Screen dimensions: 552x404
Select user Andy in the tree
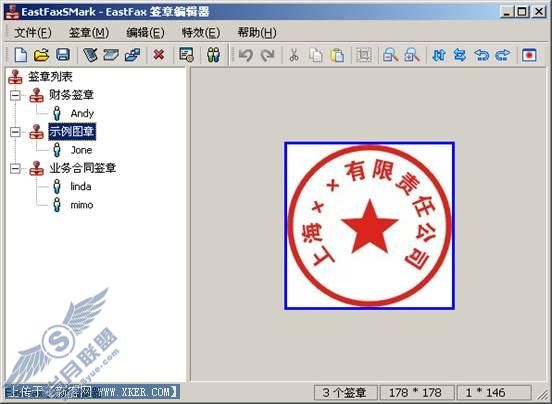point(82,114)
